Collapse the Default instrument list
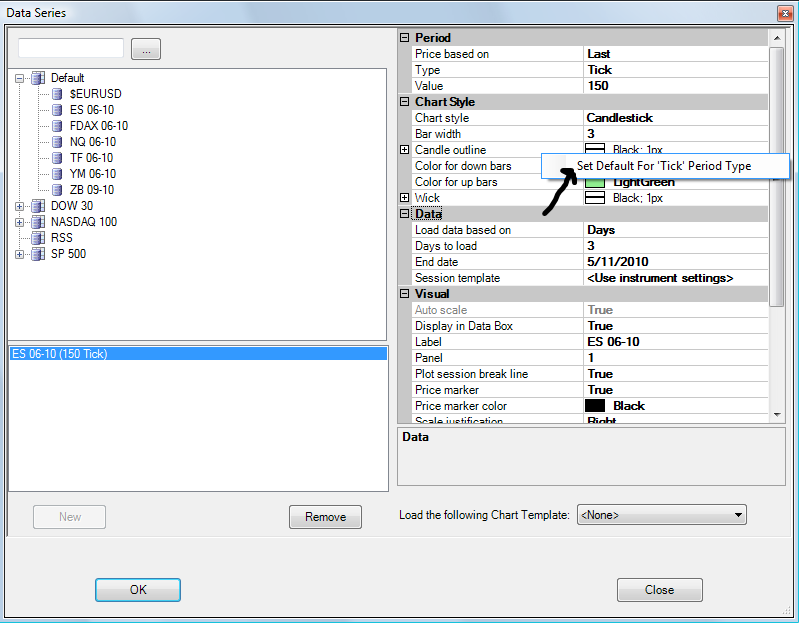799x623 pixels. (x=19, y=79)
